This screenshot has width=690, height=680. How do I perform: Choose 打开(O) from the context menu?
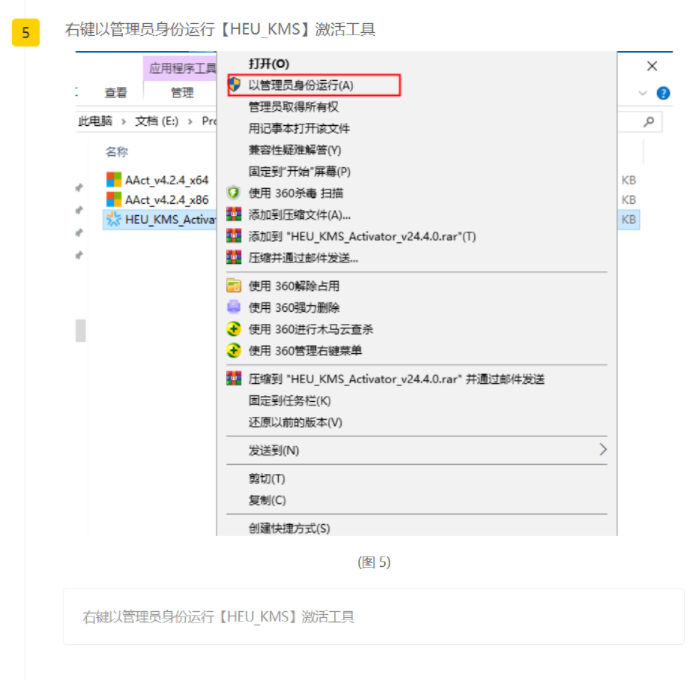tap(268, 63)
